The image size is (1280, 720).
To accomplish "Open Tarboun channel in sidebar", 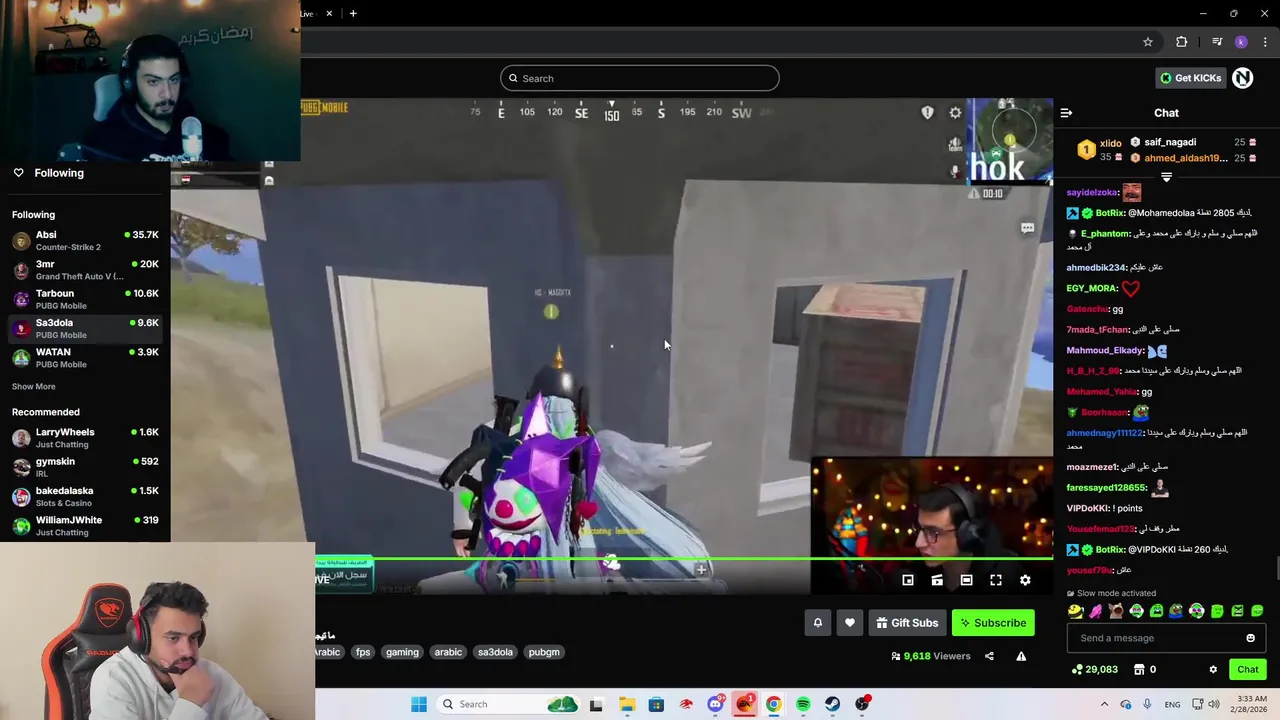I will [x=85, y=299].
